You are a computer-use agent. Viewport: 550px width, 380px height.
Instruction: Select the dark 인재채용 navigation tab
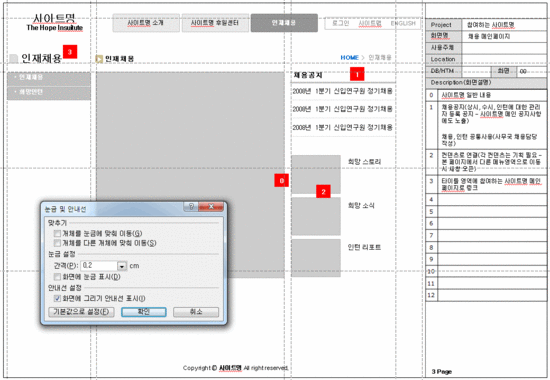[x=284, y=23]
